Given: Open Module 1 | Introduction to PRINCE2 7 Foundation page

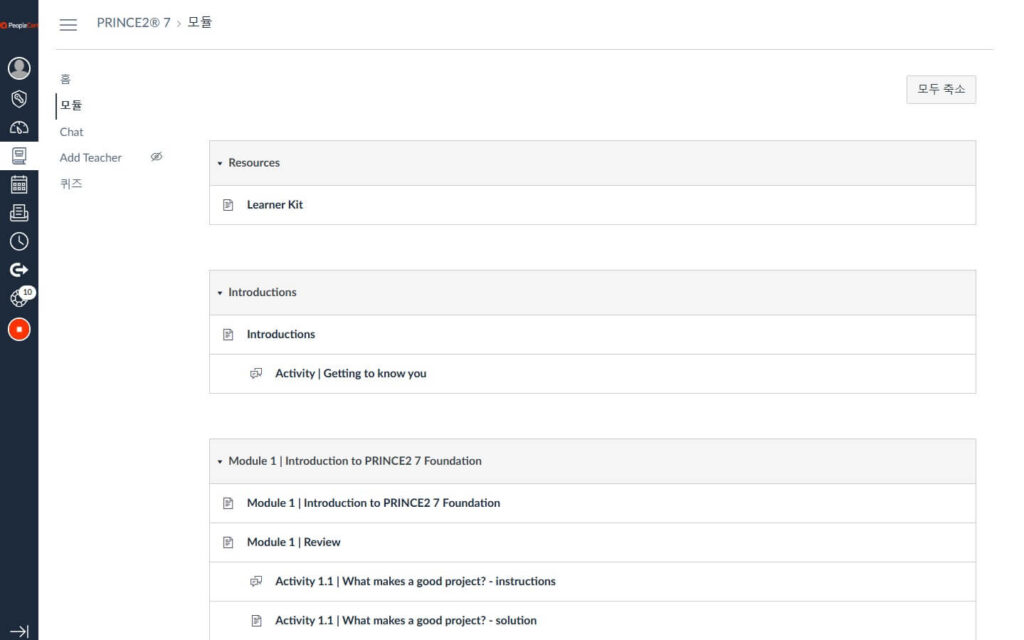Looking at the screenshot, I should tap(374, 502).
